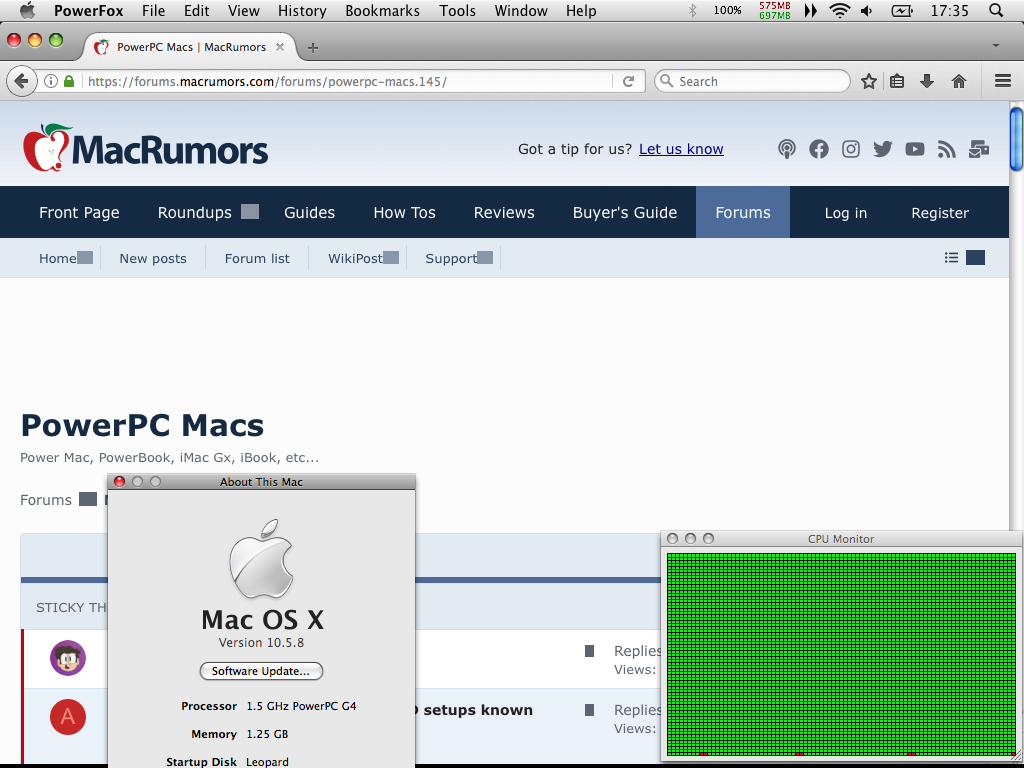Reload the page with the refresh icon
The image size is (1024, 768).
[x=628, y=82]
